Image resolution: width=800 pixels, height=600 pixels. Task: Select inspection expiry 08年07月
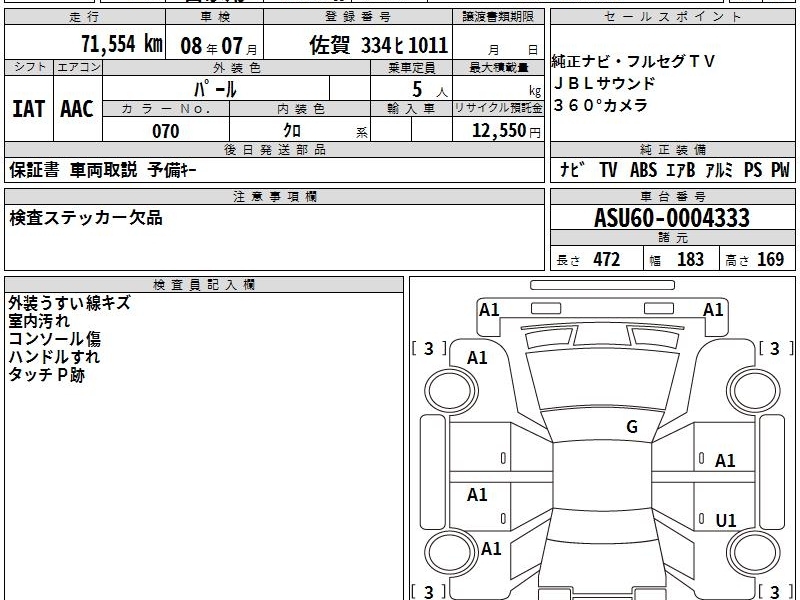tap(219, 46)
